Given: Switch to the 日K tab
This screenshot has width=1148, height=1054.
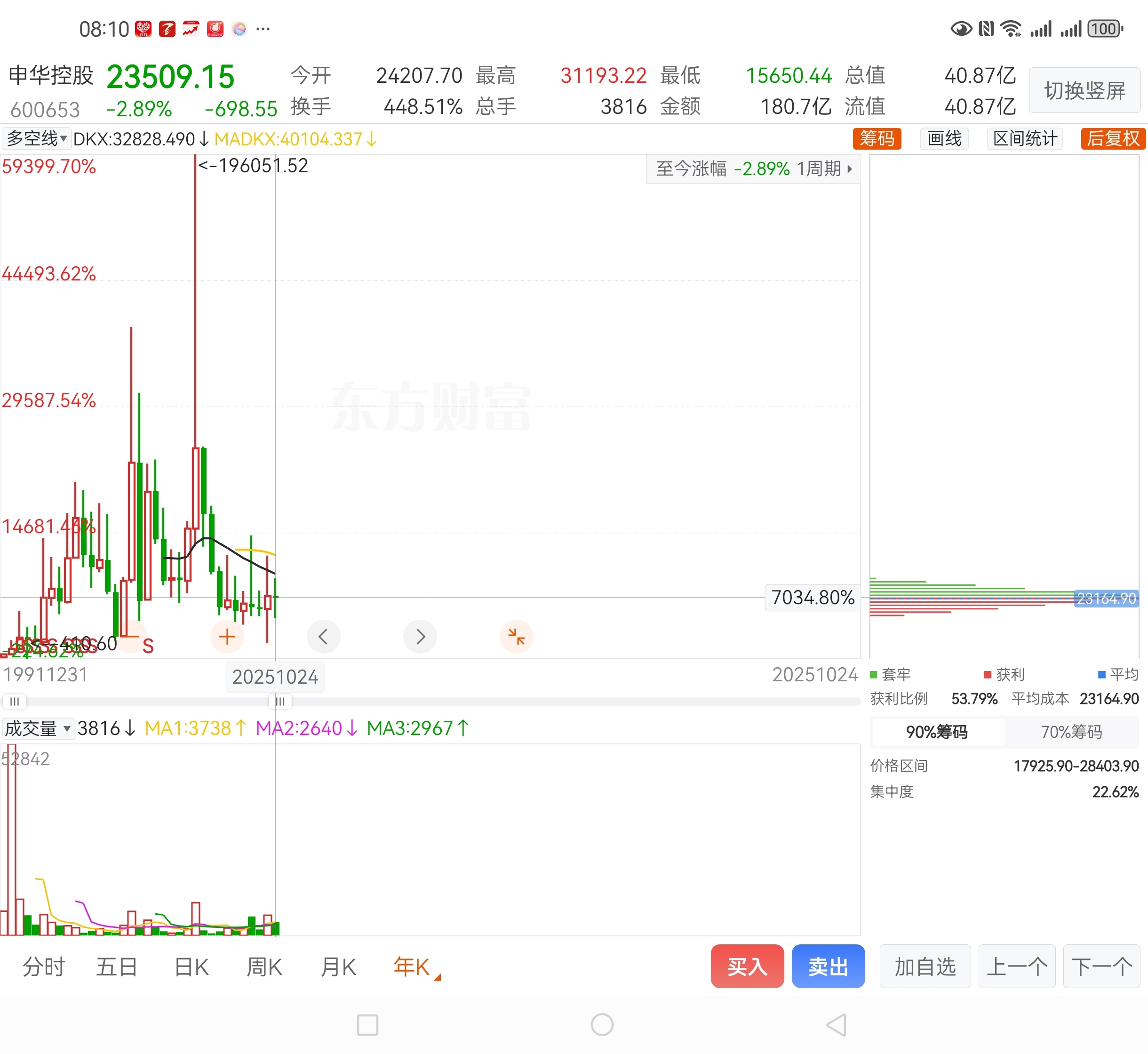Looking at the screenshot, I should [x=191, y=967].
